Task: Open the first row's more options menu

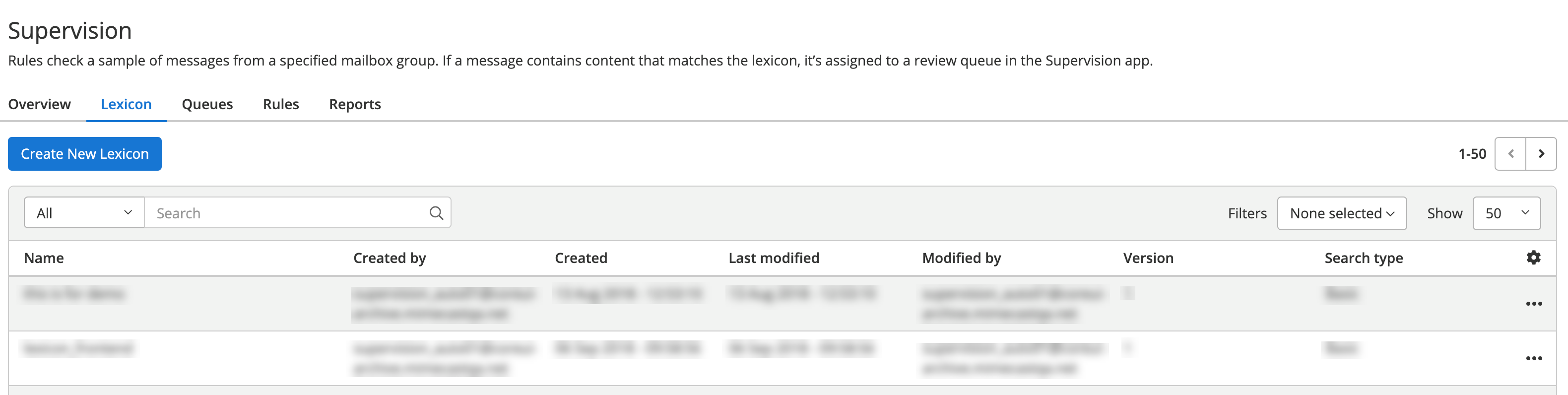Action: [x=1533, y=304]
